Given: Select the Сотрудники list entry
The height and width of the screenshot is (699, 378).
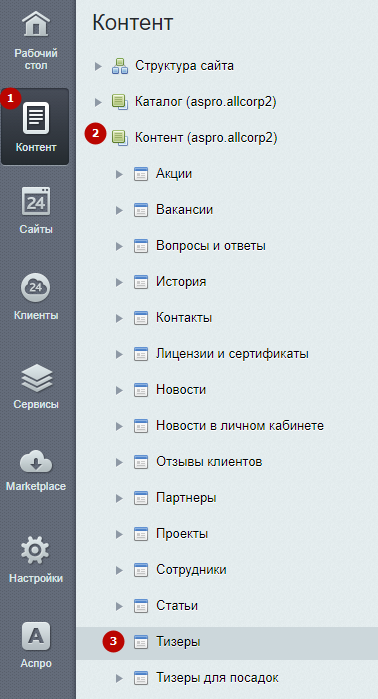Looking at the screenshot, I should click(x=191, y=570).
